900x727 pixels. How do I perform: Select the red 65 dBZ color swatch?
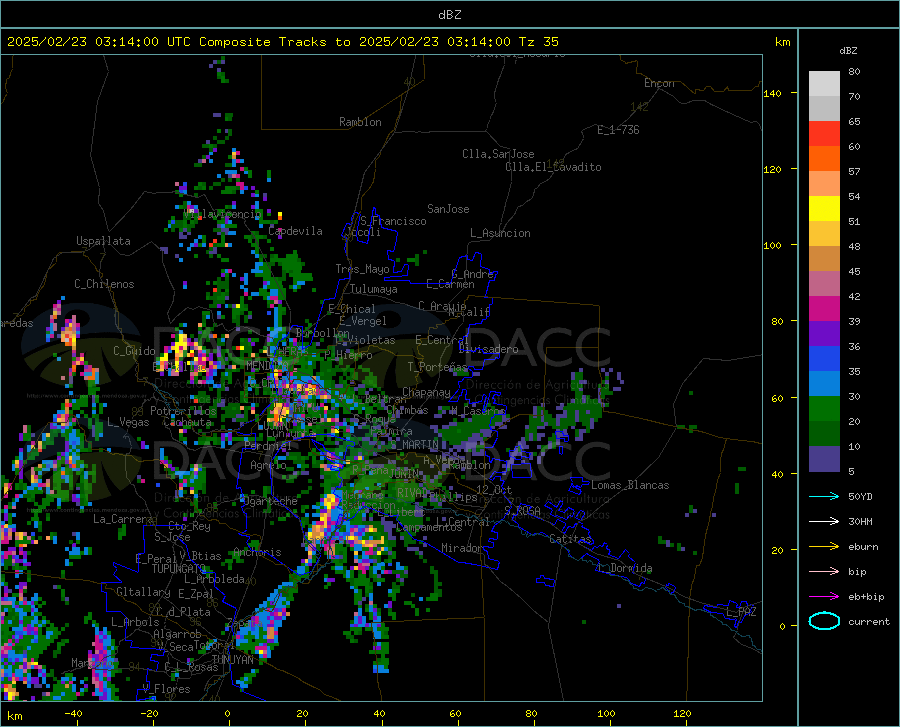coord(824,134)
